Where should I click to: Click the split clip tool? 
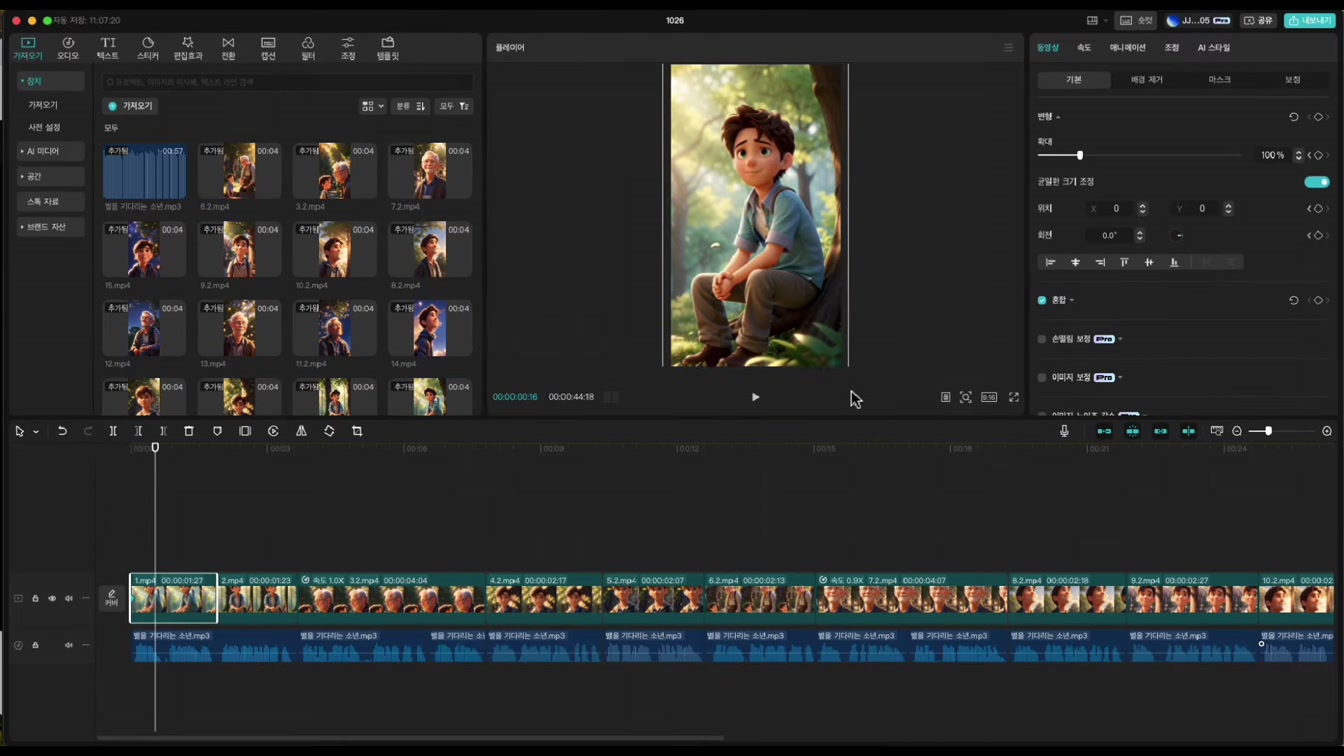[113, 431]
